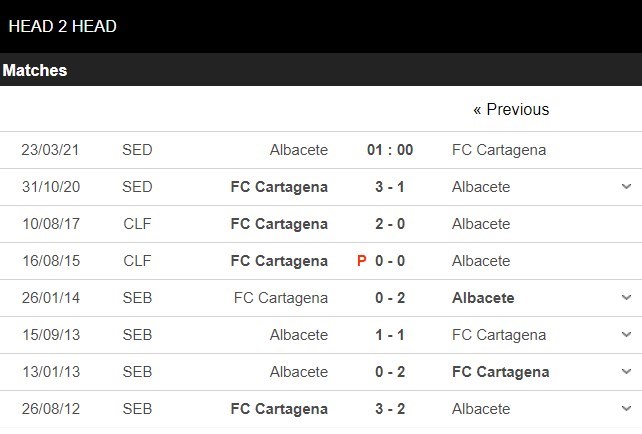Click bold Albacete winner on 26/01/14
The height and width of the screenshot is (434, 642).
tap(483, 298)
